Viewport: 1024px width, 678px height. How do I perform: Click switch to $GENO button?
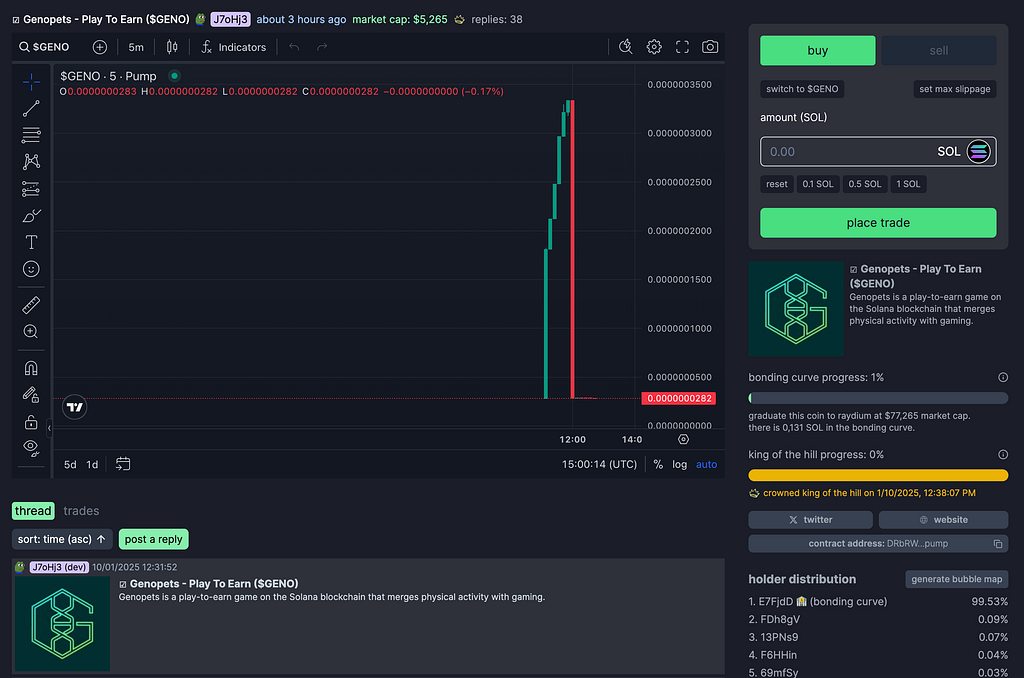[x=802, y=89]
